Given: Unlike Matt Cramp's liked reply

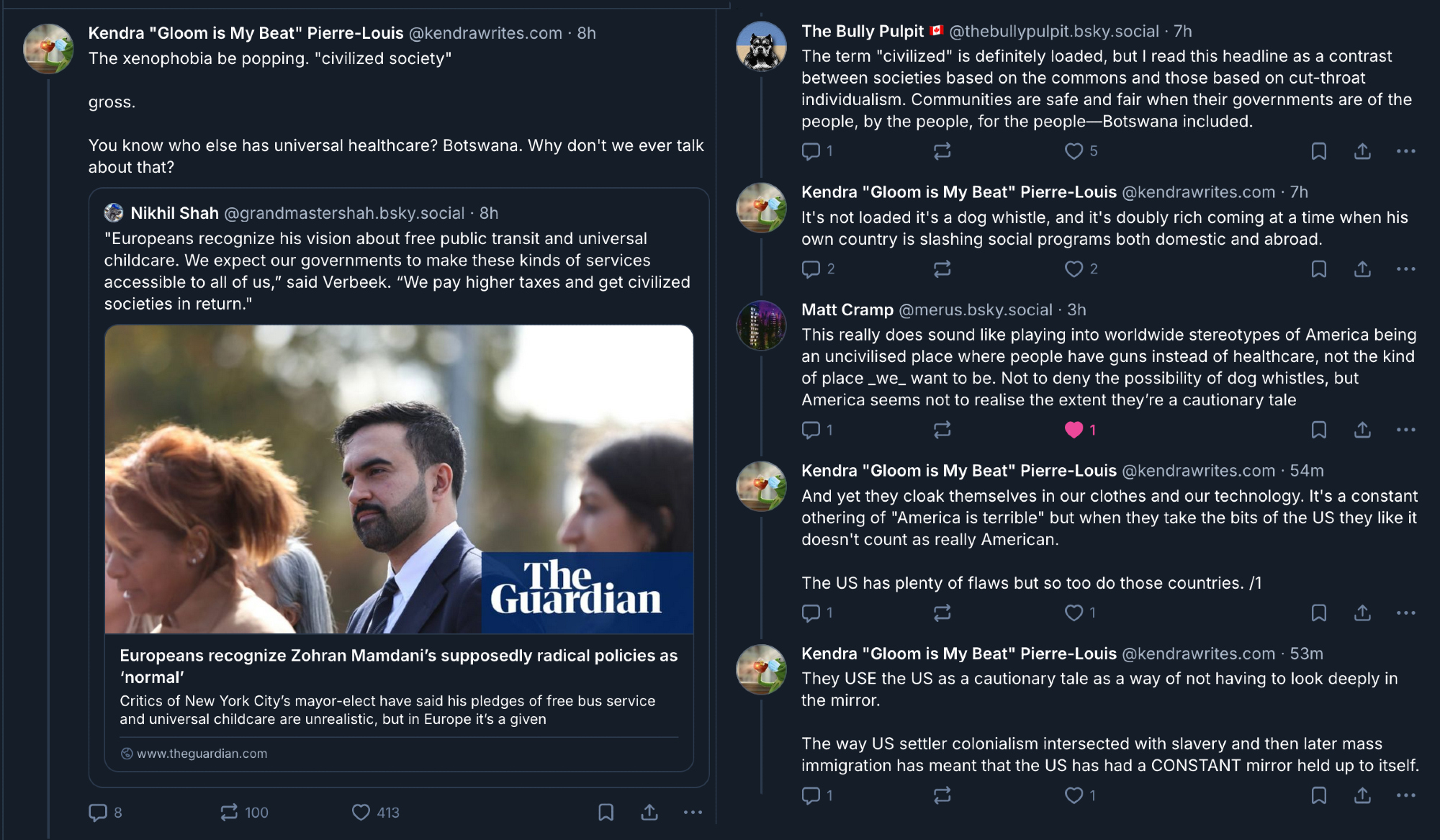Looking at the screenshot, I should point(1074,430).
